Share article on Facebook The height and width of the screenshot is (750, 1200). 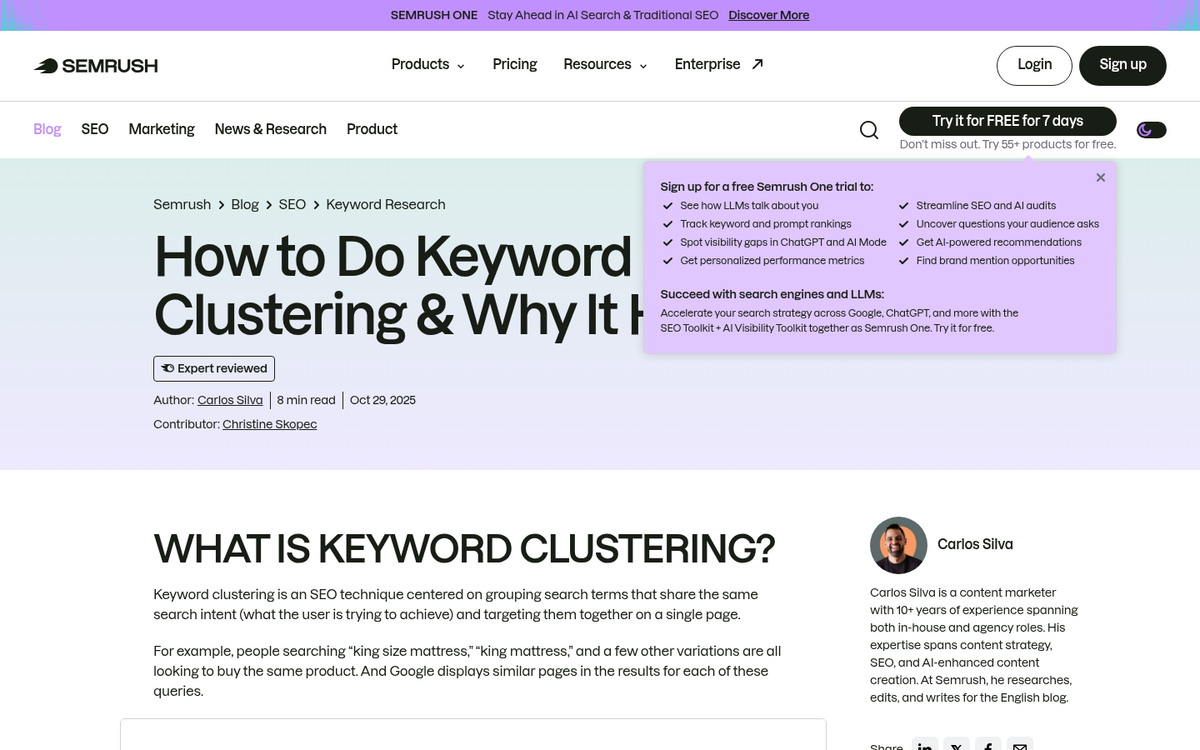pyautogui.click(x=988, y=745)
